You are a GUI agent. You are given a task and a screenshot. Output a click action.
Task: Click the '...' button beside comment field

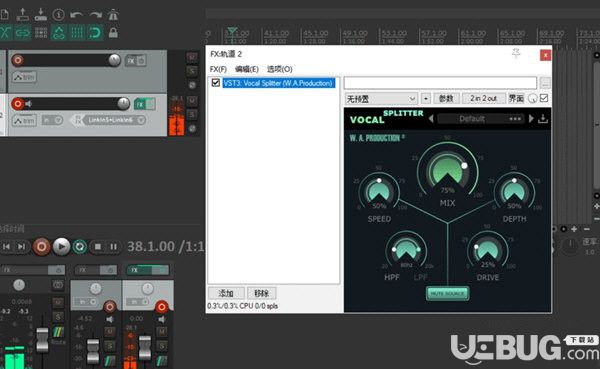tap(545, 83)
